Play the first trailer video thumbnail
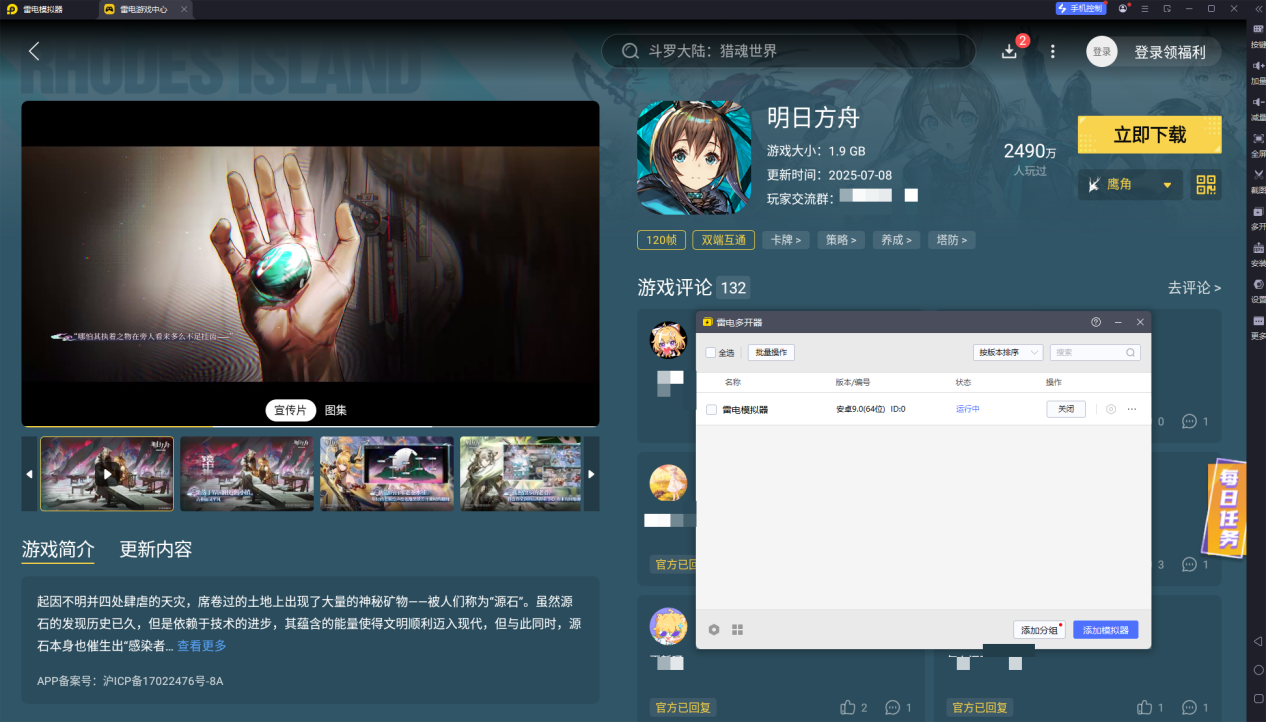1266x722 pixels. [107, 474]
